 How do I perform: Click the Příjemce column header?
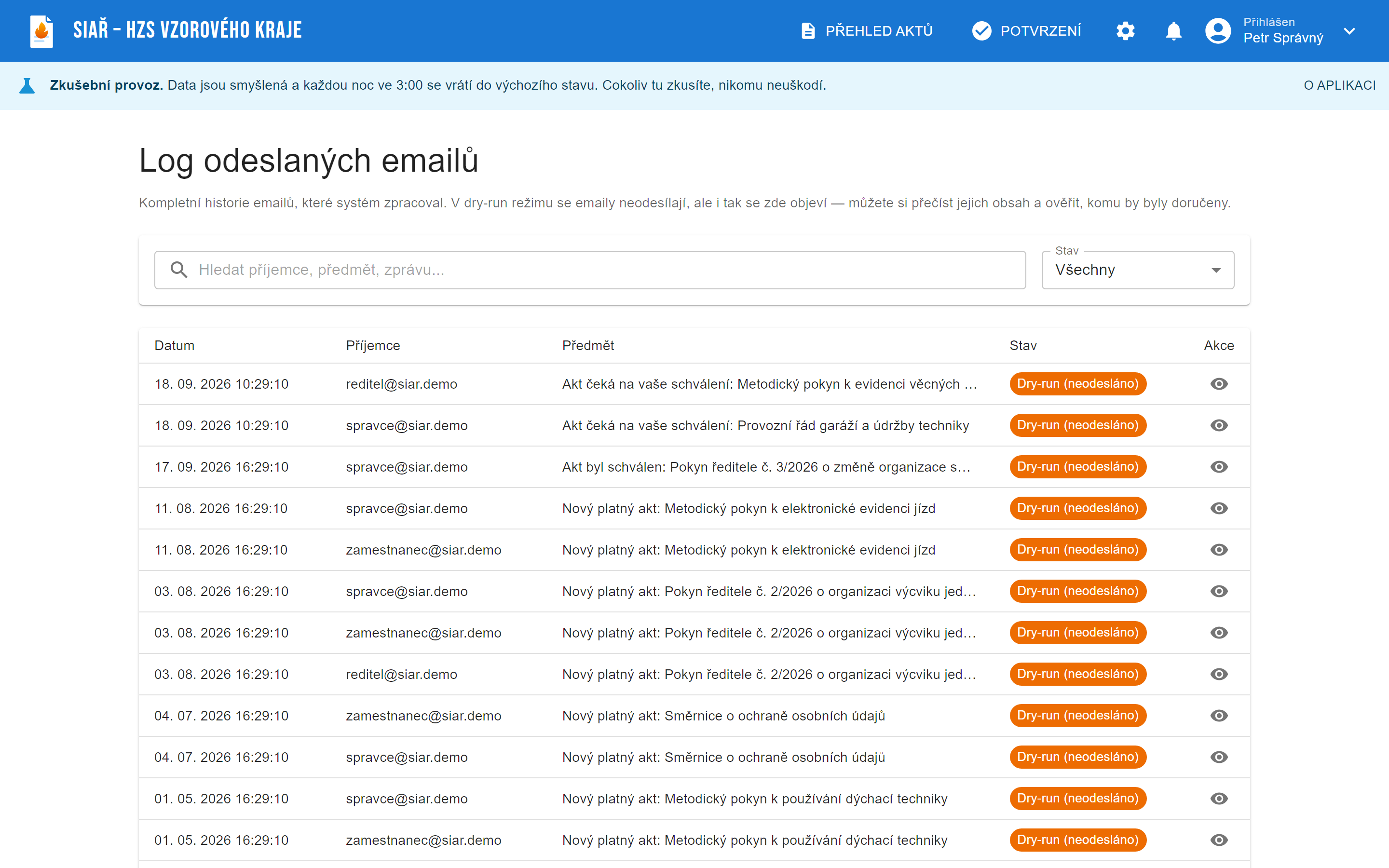pos(373,346)
